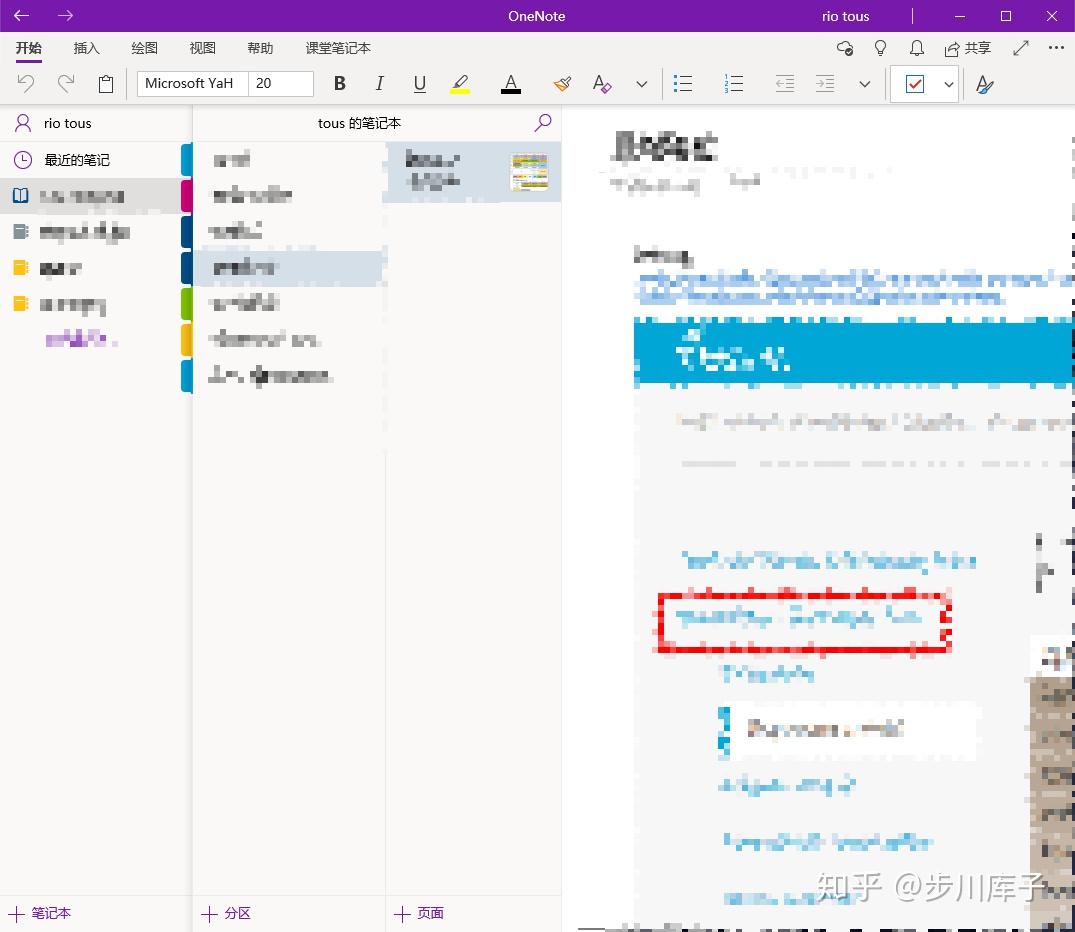The width and height of the screenshot is (1075, 932).
Task: Apply bulleted list formatting
Action: (x=684, y=84)
